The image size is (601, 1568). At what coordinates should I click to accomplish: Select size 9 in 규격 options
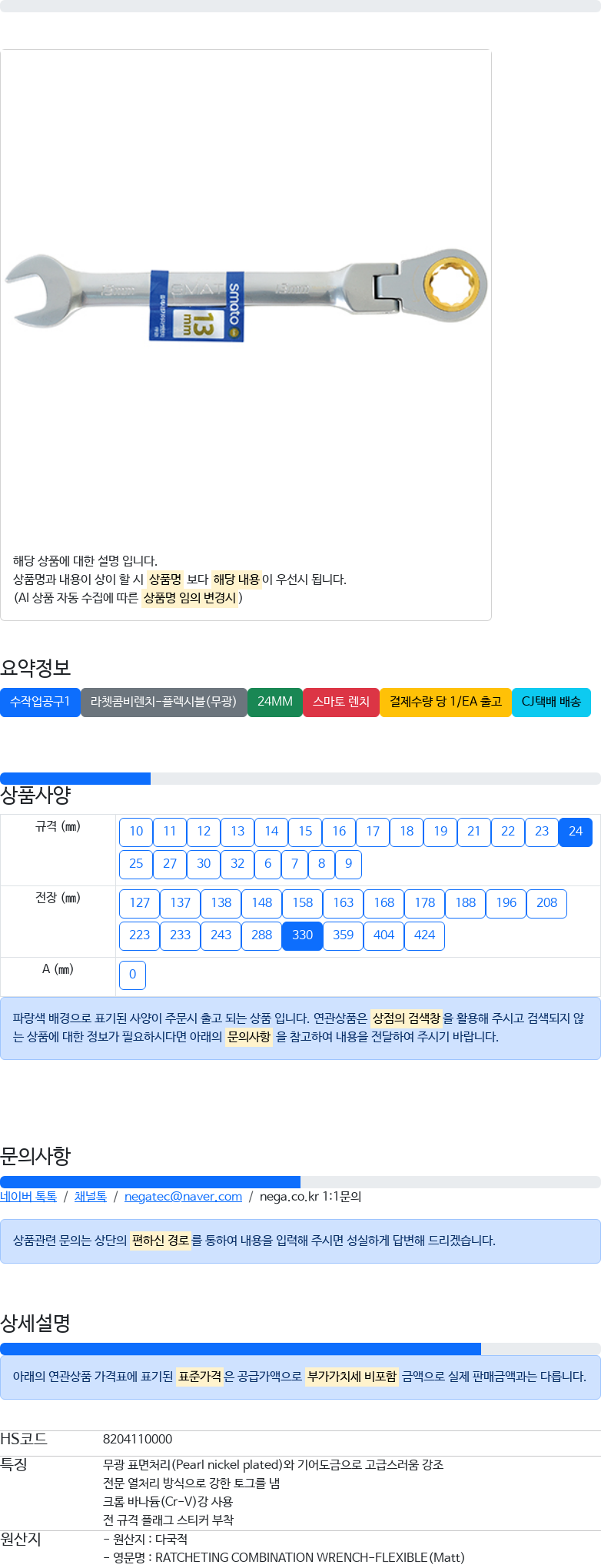[x=349, y=864]
